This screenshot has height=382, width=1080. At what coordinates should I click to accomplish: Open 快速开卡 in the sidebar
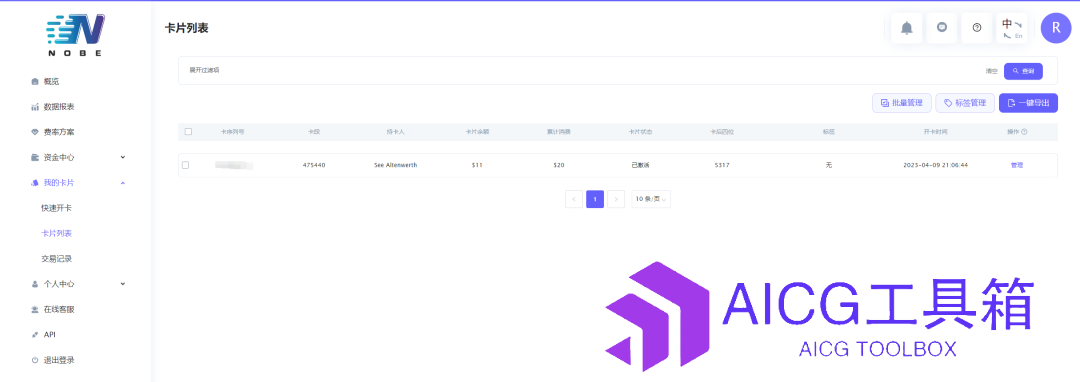pyautogui.click(x=56, y=208)
